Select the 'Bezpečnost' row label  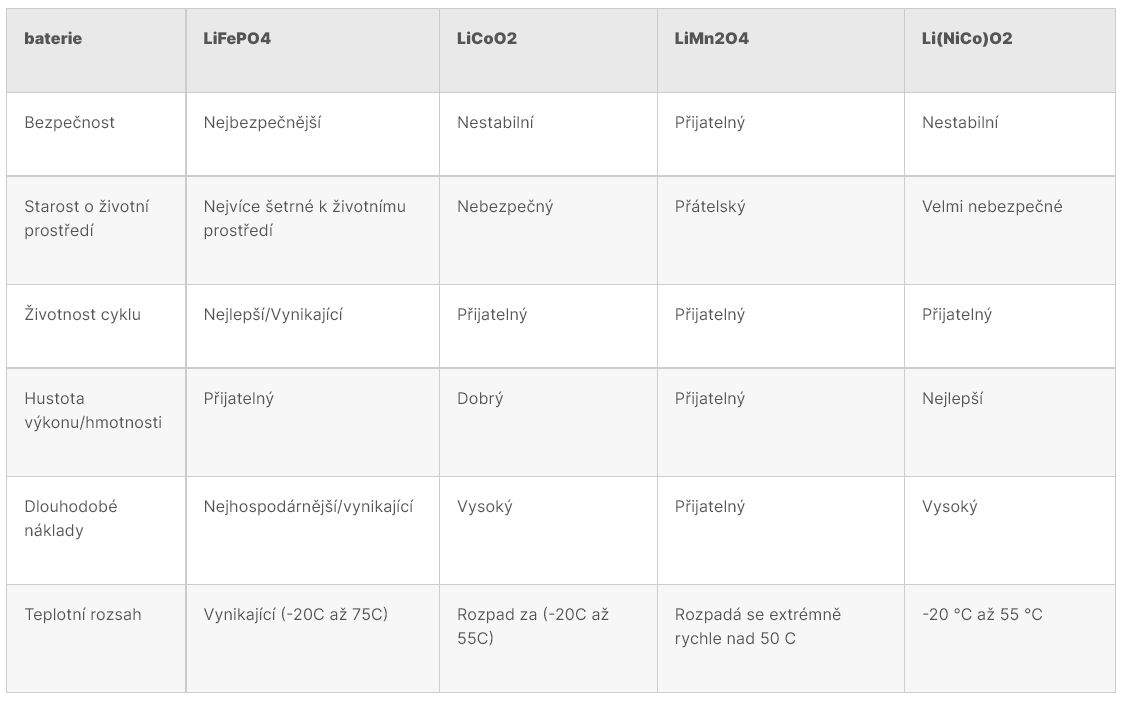point(69,123)
